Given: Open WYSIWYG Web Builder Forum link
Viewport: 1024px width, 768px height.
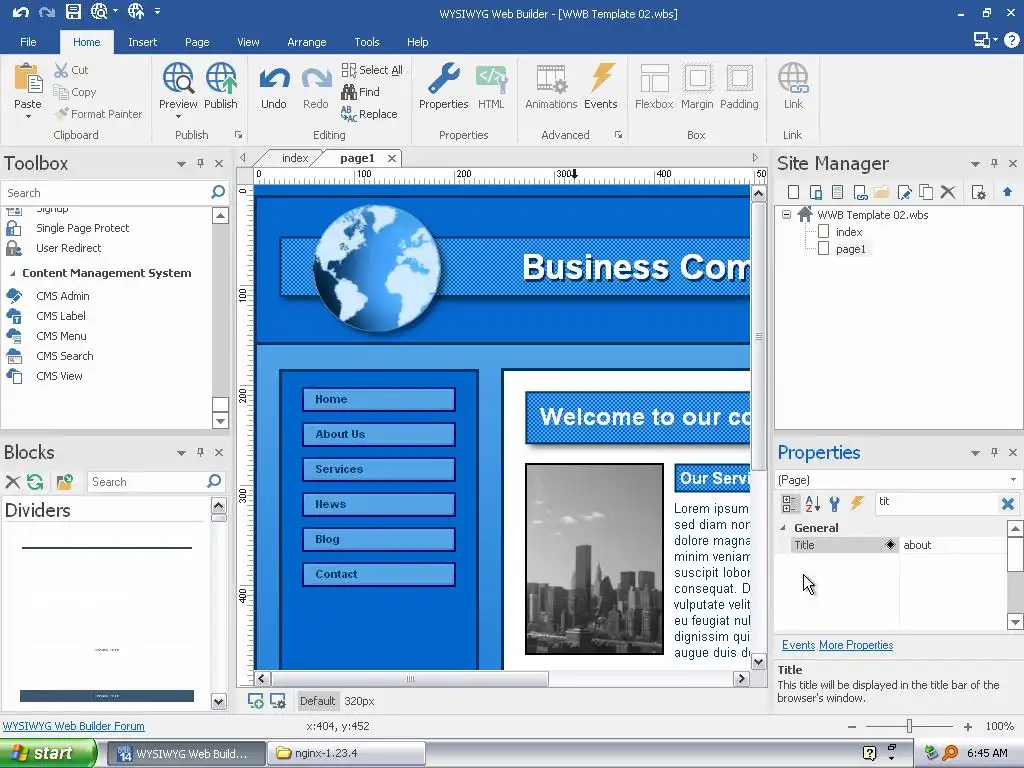Looking at the screenshot, I should (74, 726).
